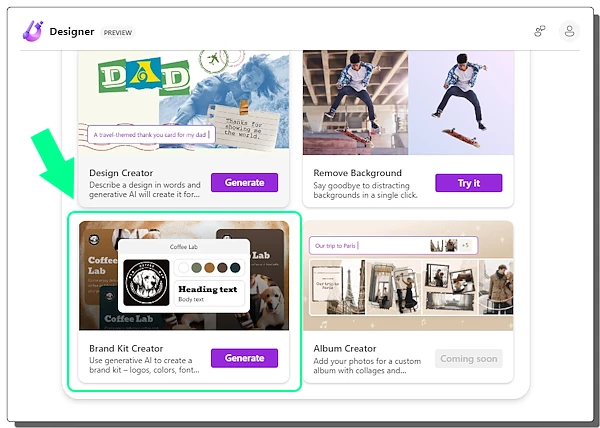Click Generate in the Design Creator card

coord(244,182)
